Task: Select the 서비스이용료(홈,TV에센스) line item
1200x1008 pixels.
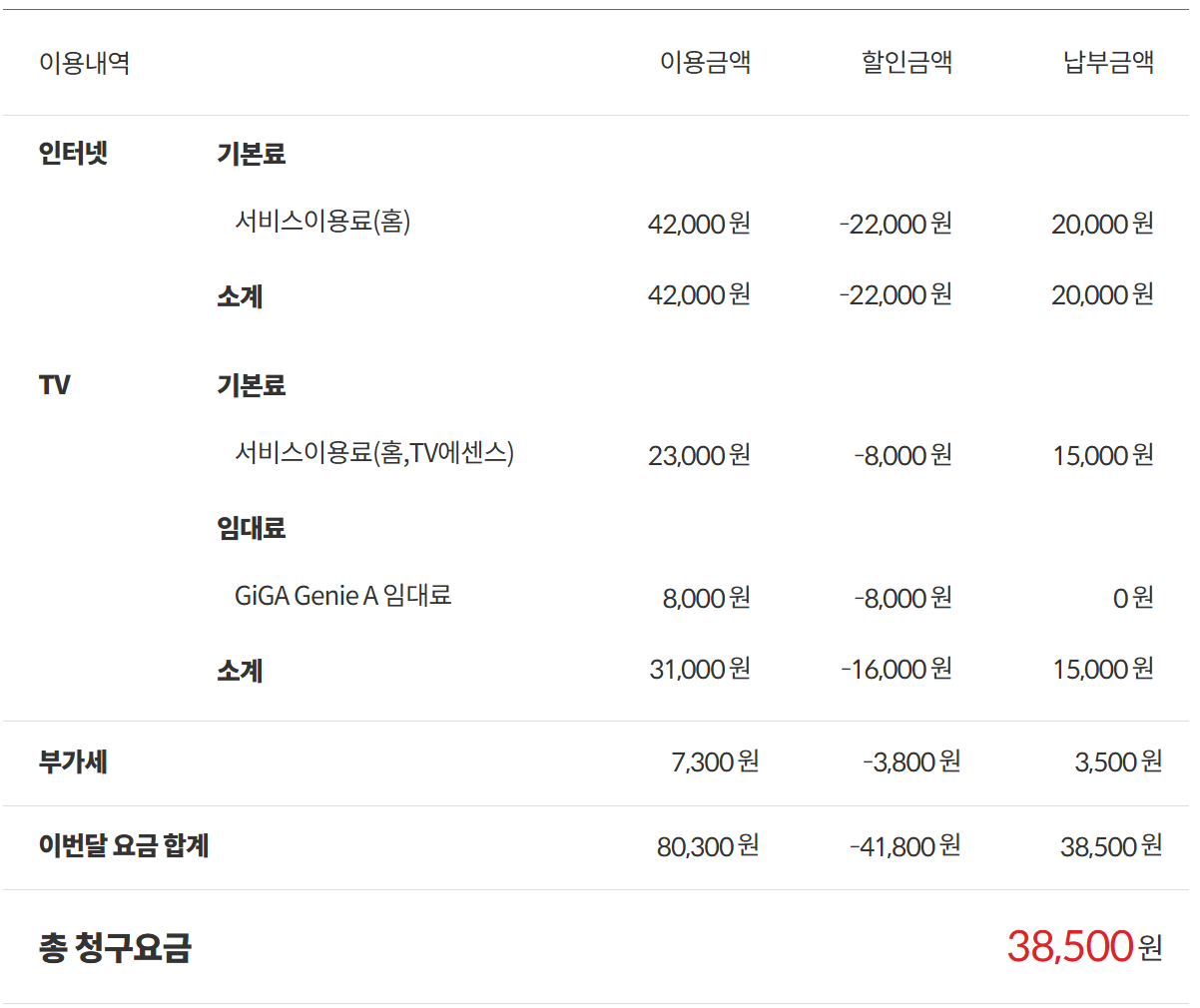Action: (374, 453)
